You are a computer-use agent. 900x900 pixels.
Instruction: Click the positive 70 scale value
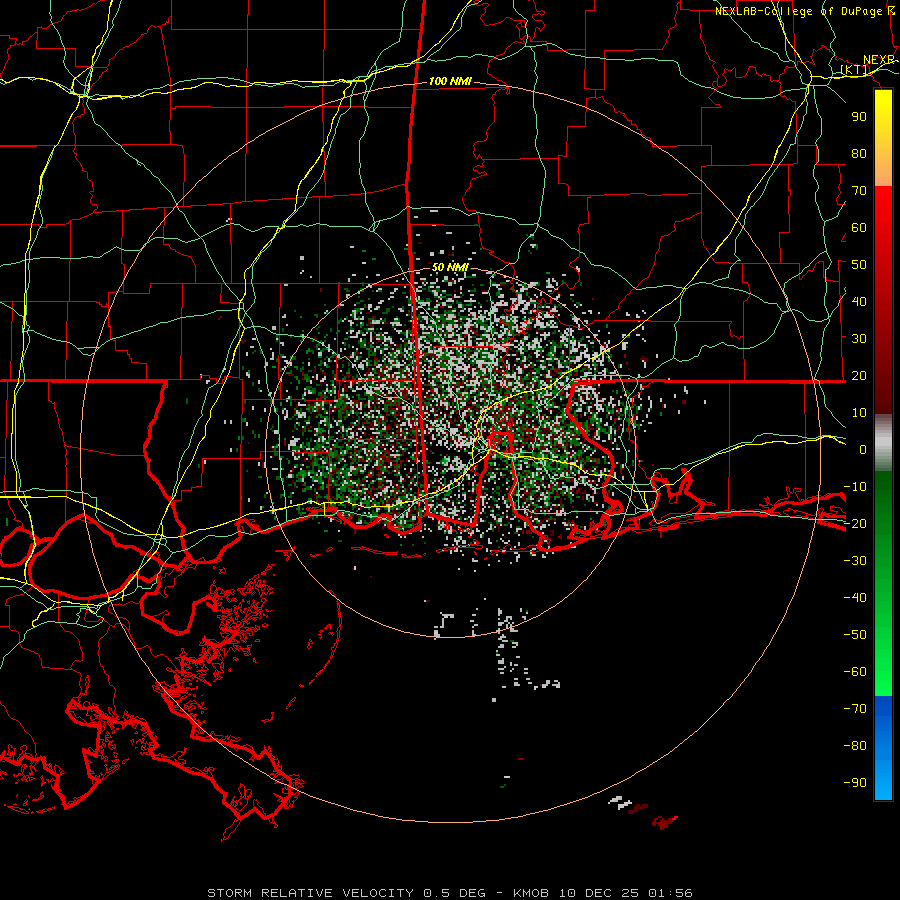859,191
